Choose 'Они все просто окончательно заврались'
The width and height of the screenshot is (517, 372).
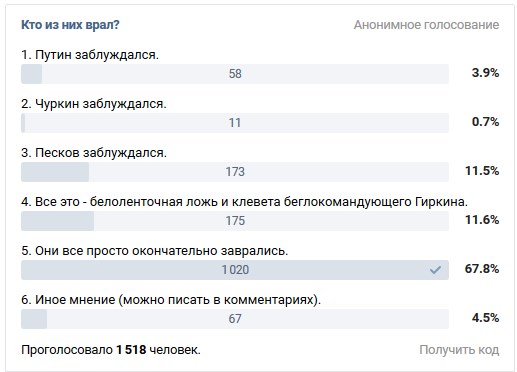click(x=155, y=251)
